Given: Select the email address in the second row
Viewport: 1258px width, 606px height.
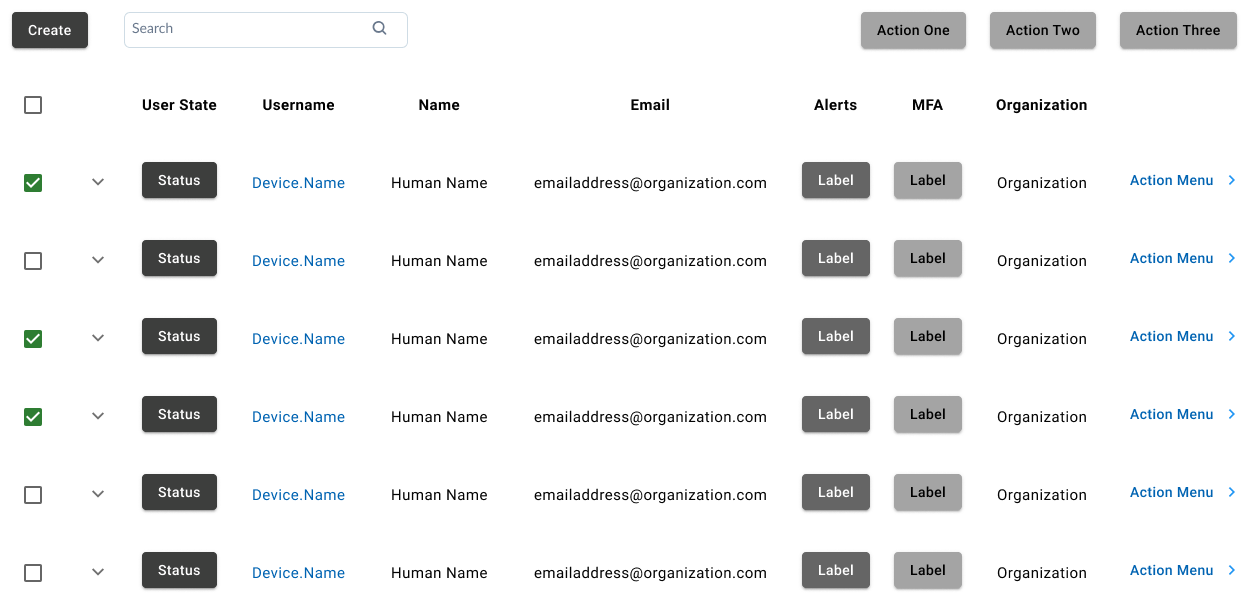Looking at the screenshot, I should 650,261.
